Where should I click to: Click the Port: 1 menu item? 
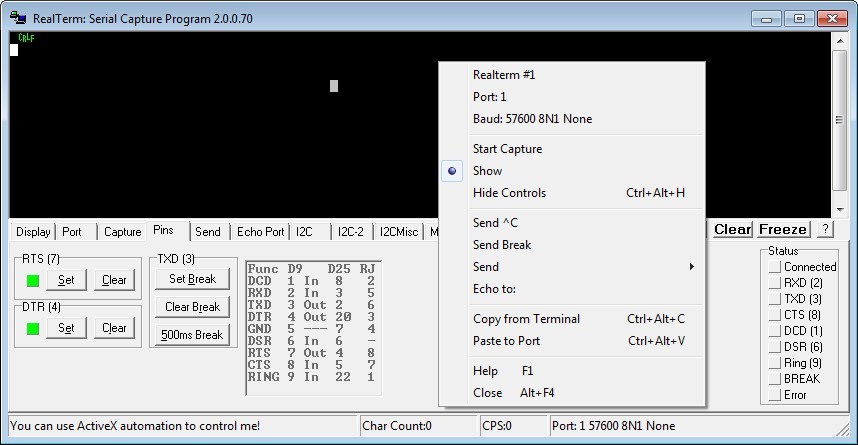(572, 97)
